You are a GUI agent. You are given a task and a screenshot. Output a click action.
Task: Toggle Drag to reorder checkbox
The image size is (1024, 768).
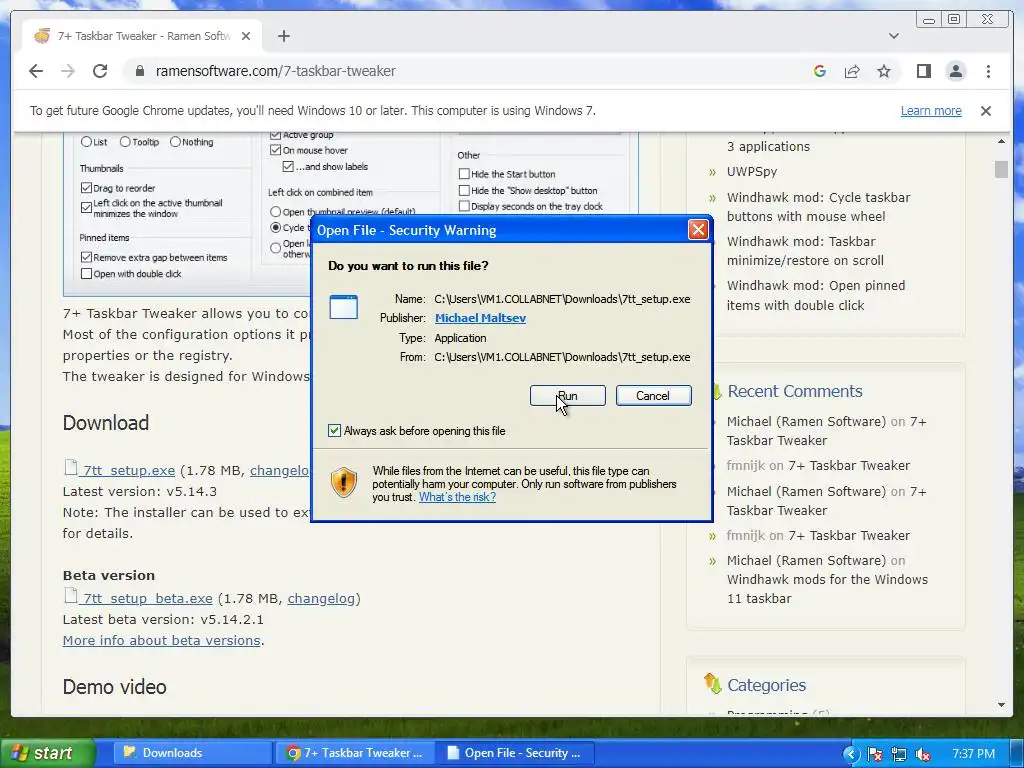tap(86, 187)
